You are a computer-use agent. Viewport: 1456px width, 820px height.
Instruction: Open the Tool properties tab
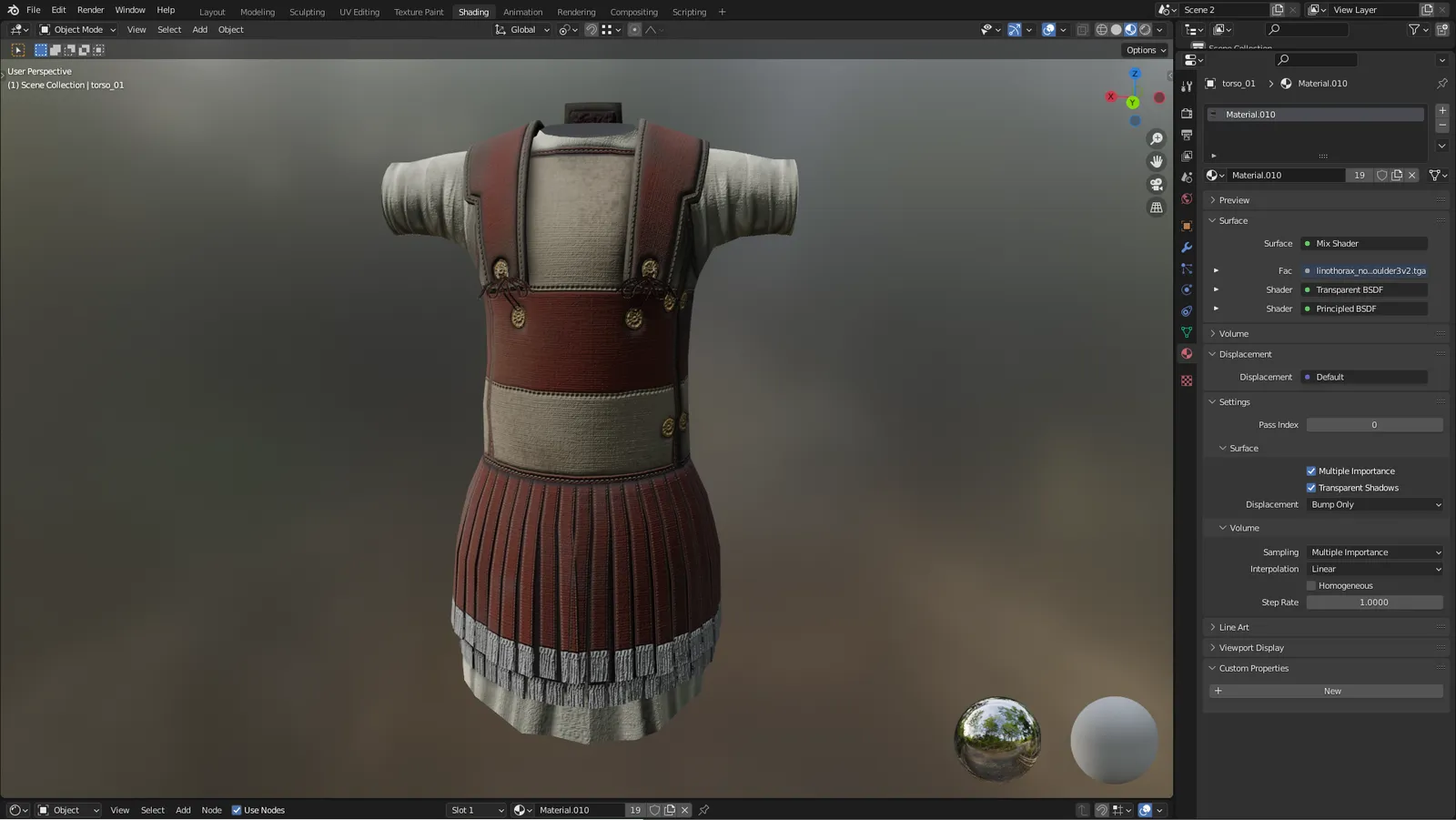click(x=1187, y=86)
